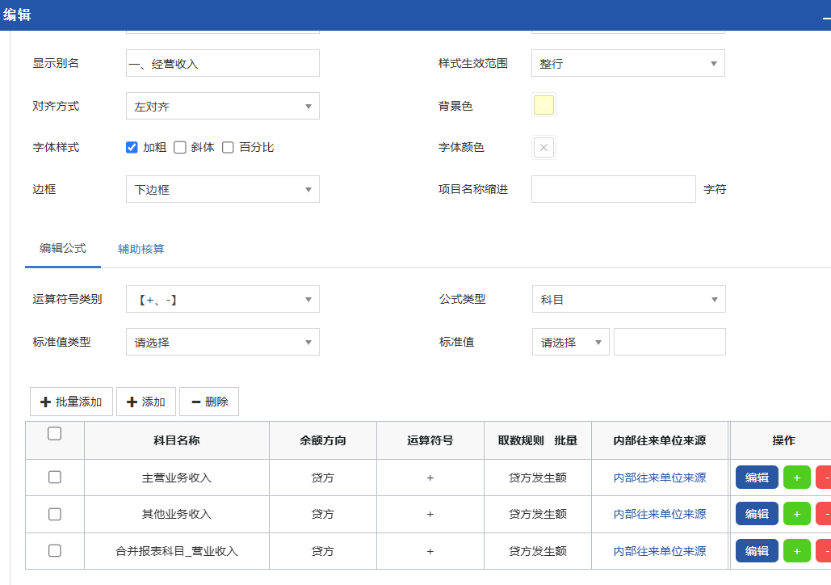The height and width of the screenshot is (585, 831).
Task: Click the 内部往来单位来源 column header
Action: [x=660, y=440]
